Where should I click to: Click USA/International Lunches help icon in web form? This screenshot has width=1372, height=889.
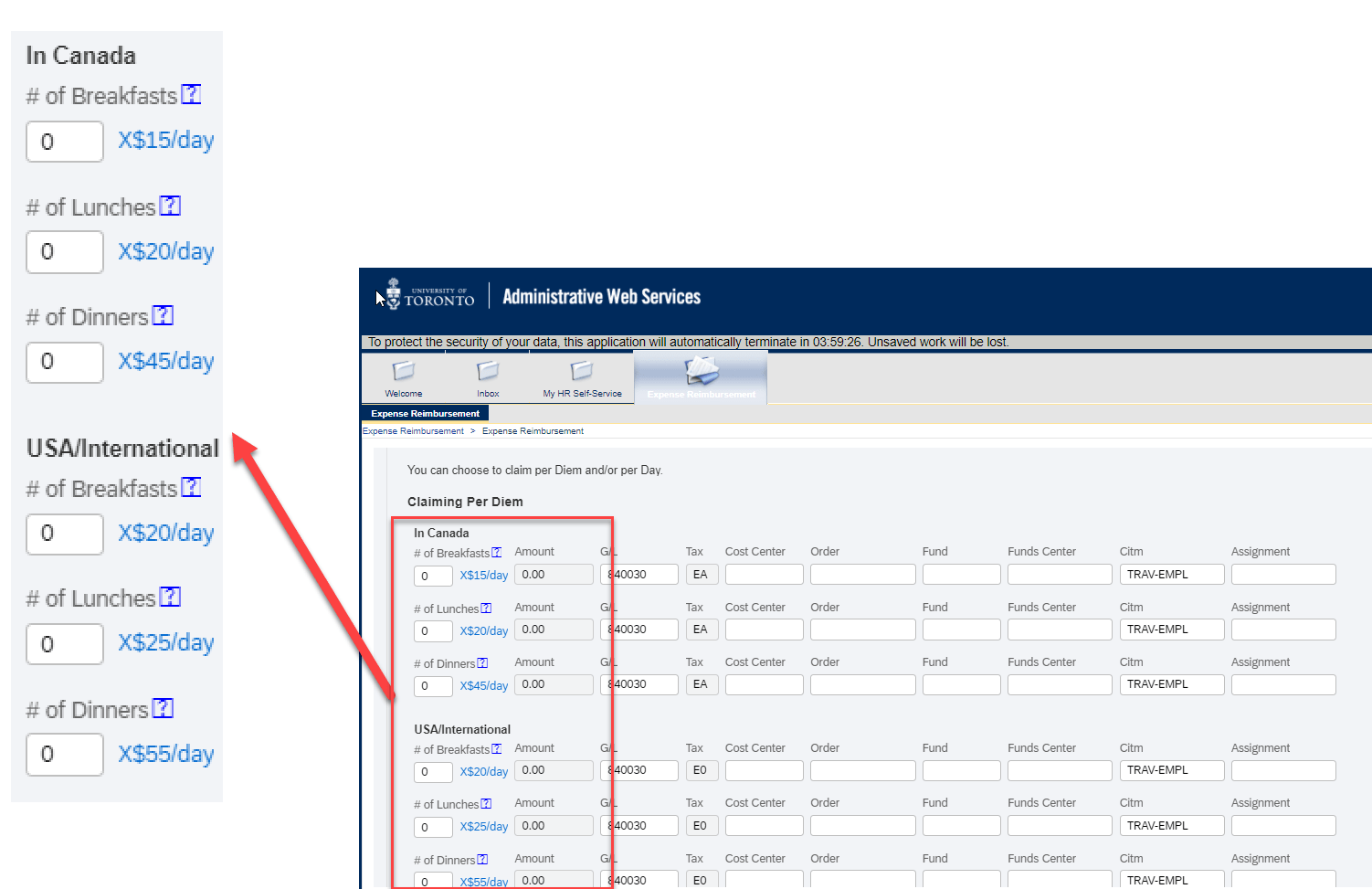coord(486,804)
